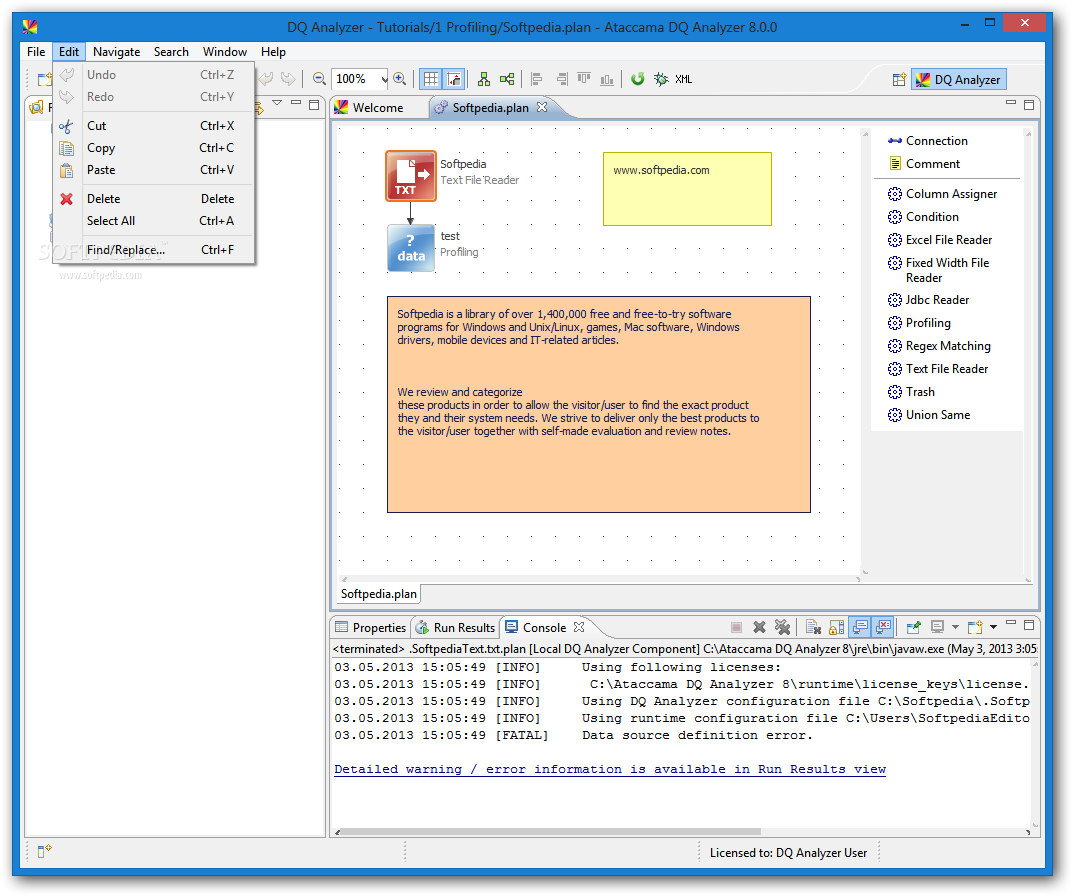The image size is (1073, 896).
Task: Choose Delete from Edit menu
Action: click(154, 199)
